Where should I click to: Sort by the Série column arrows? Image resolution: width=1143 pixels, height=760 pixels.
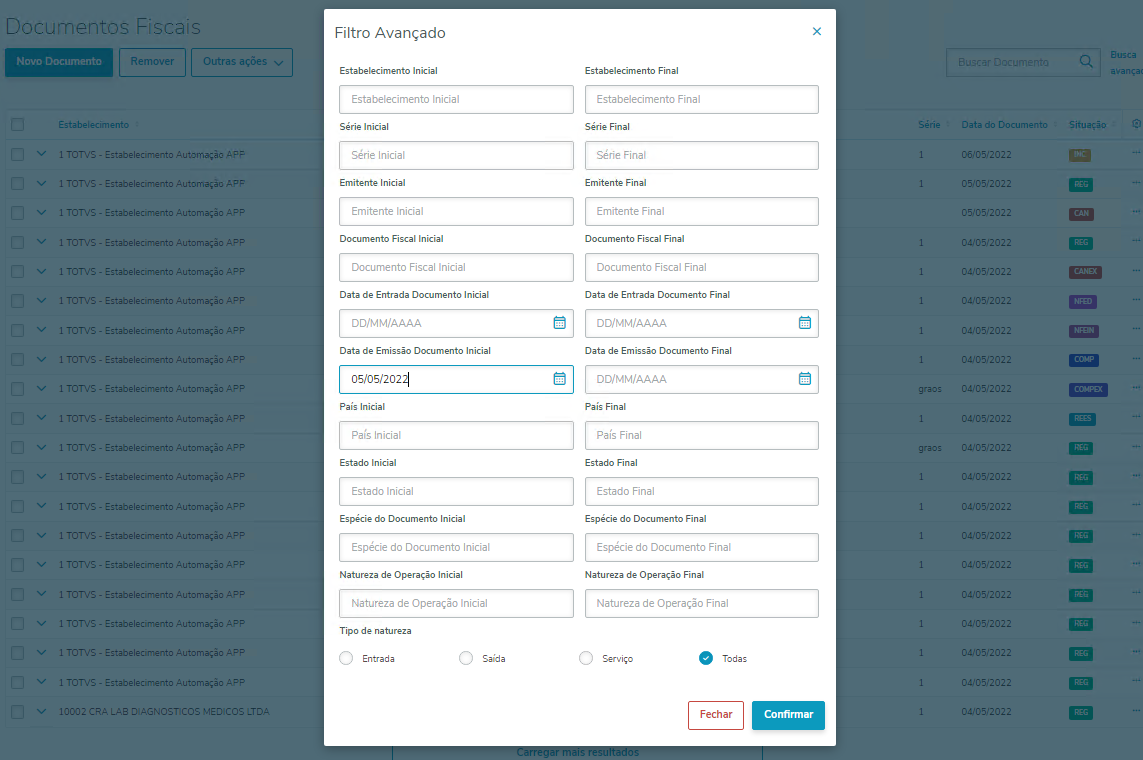[x=948, y=125]
